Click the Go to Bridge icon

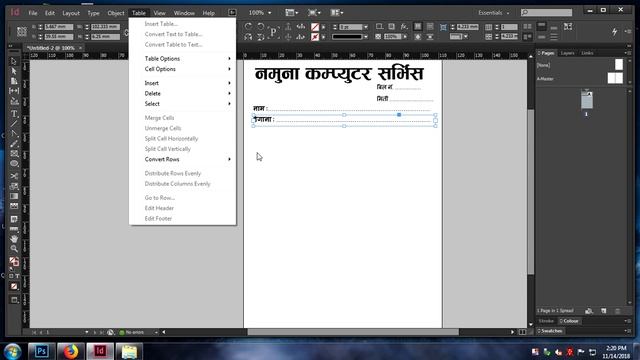click(x=232, y=13)
